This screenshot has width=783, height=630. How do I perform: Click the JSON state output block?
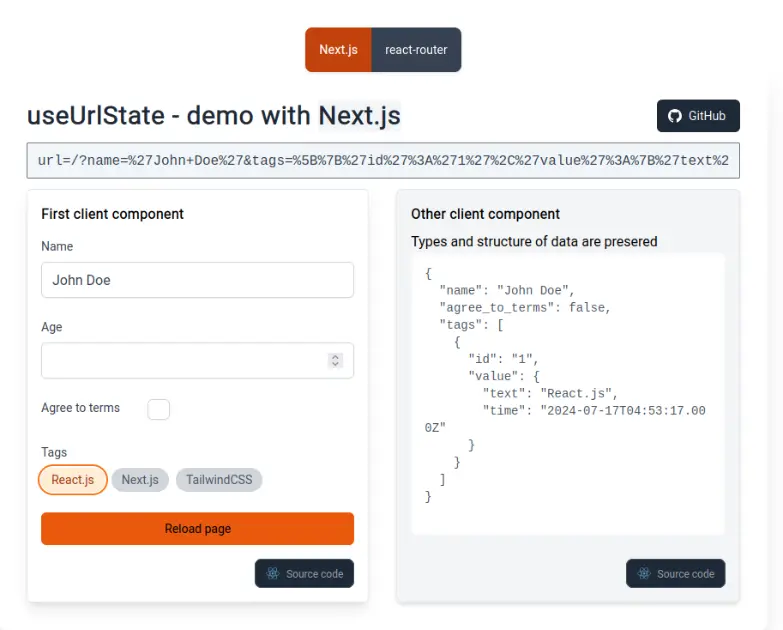pos(568,394)
